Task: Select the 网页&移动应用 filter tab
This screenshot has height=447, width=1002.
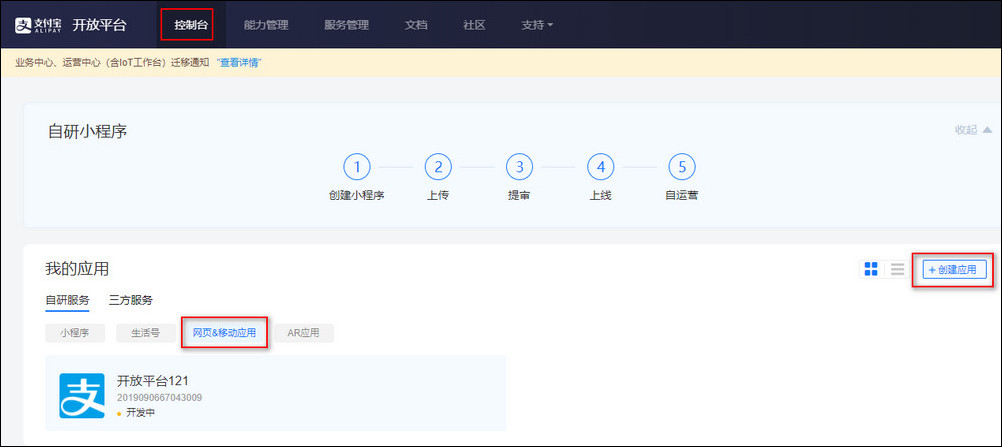Action: [224, 333]
